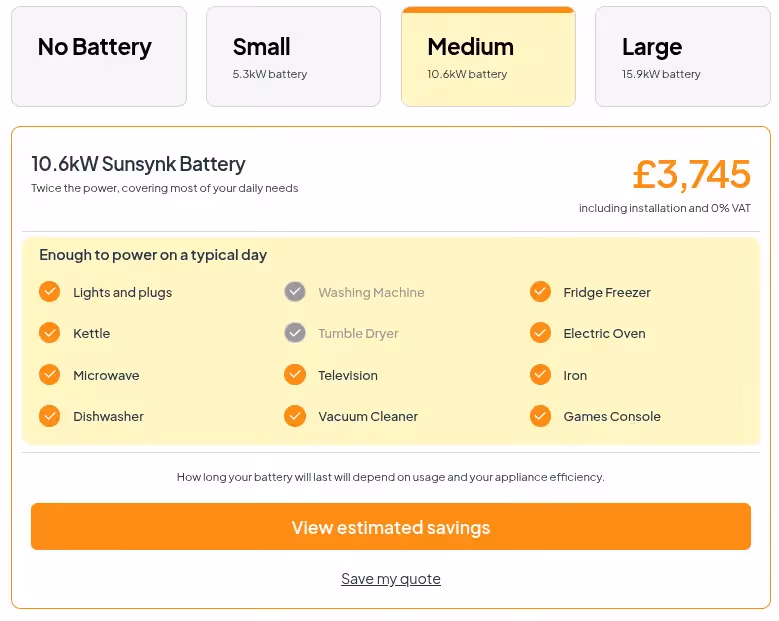The image size is (779, 621).
Task: Switch to the Large 15.9kW battery
Action: [x=682, y=57]
